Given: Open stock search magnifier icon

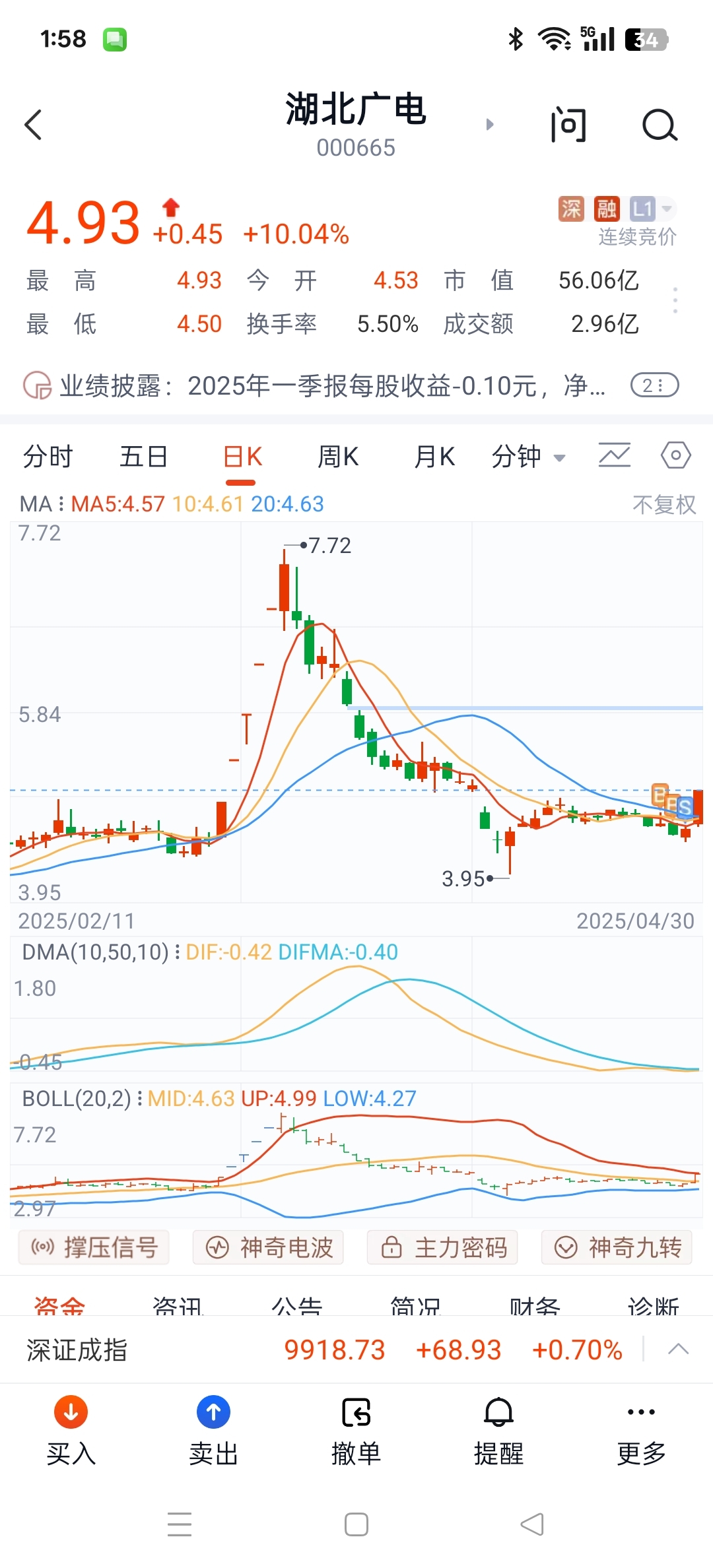Looking at the screenshot, I should [660, 125].
